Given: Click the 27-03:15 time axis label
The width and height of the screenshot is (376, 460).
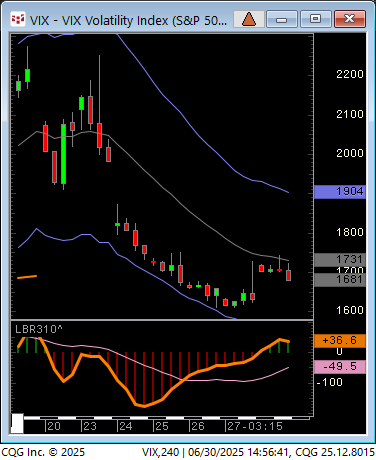Looking at the screenshot, I should [x=255, y=426].
